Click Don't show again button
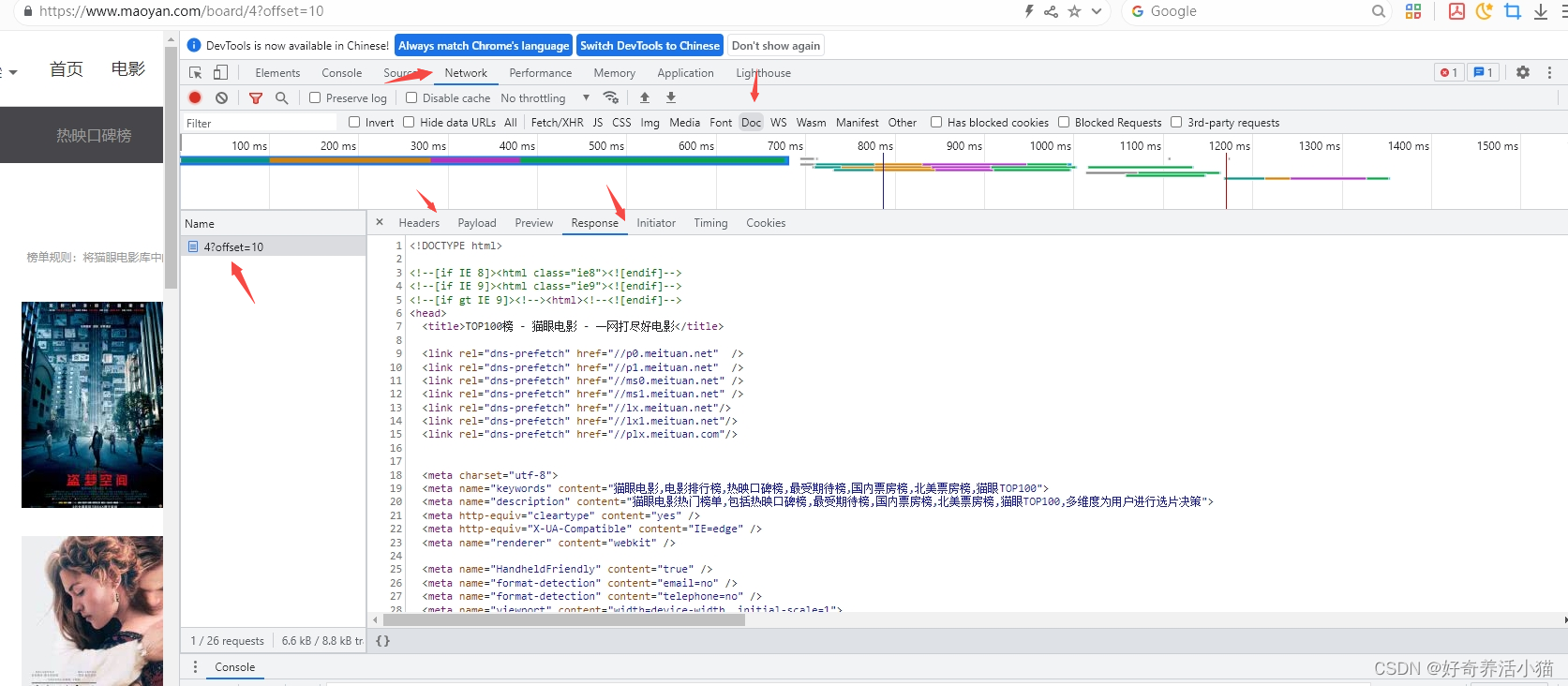 point(776,45)
